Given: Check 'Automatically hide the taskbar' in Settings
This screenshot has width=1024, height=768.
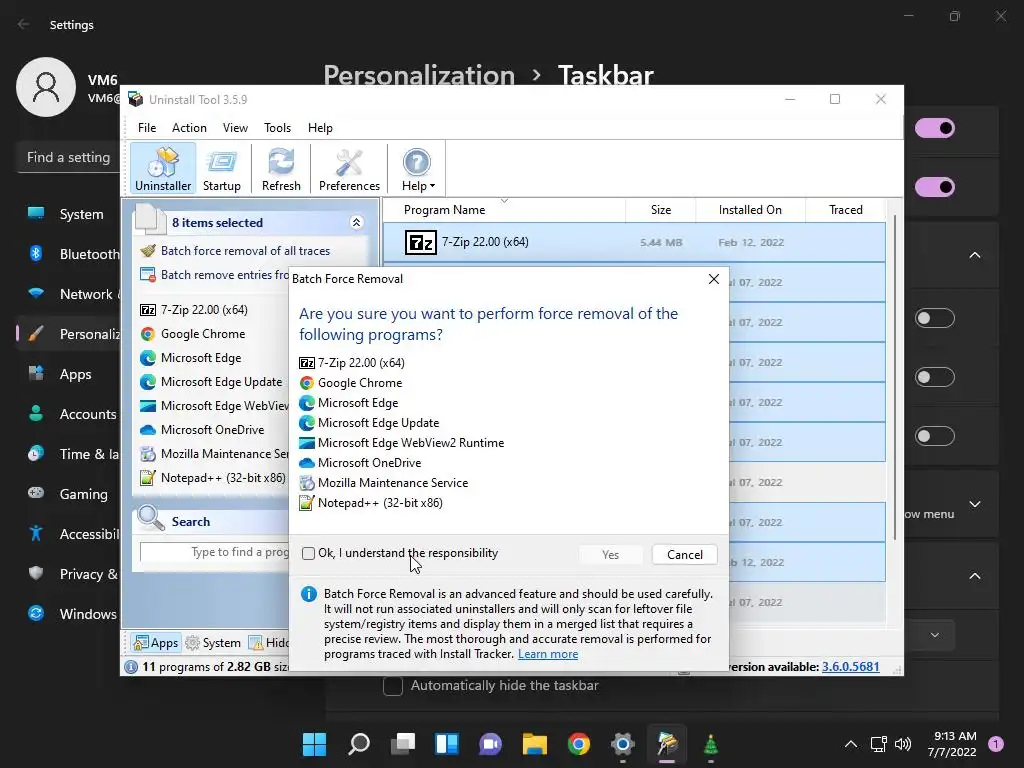Looking at the screenshot, I should pos(392,686).
